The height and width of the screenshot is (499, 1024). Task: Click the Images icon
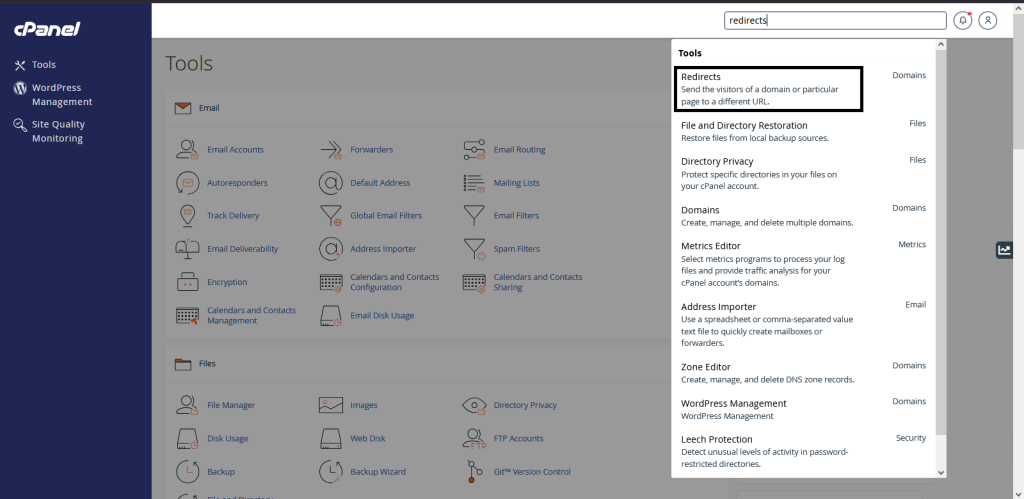click(x=331, y=405)
